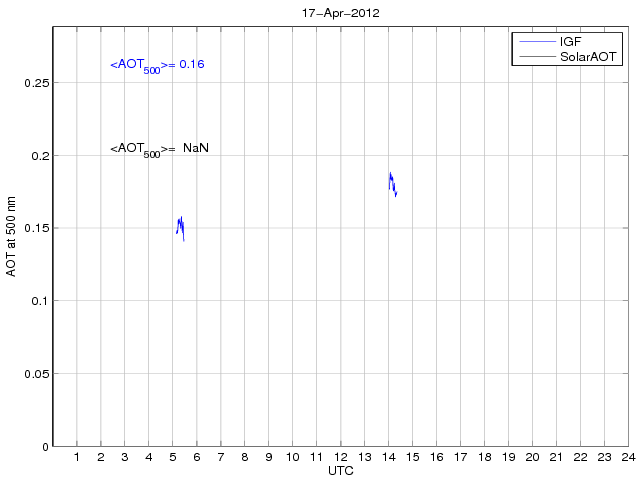Click x-axis tick label 10

[293, 457]
